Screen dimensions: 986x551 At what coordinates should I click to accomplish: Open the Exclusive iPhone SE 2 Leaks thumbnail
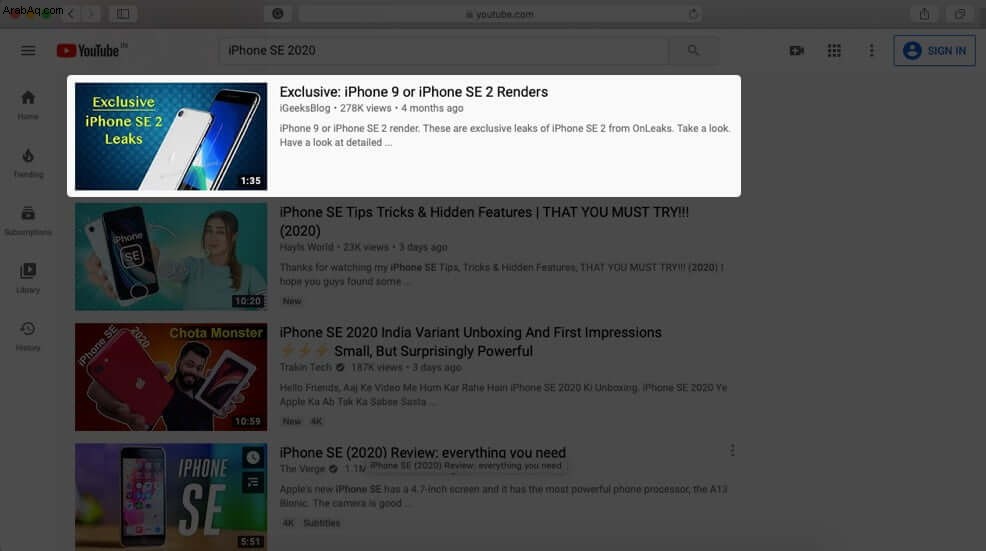tap(171, 136)
